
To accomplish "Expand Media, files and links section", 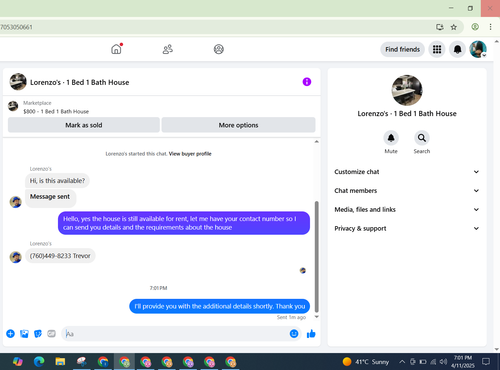I will point(407,210).
